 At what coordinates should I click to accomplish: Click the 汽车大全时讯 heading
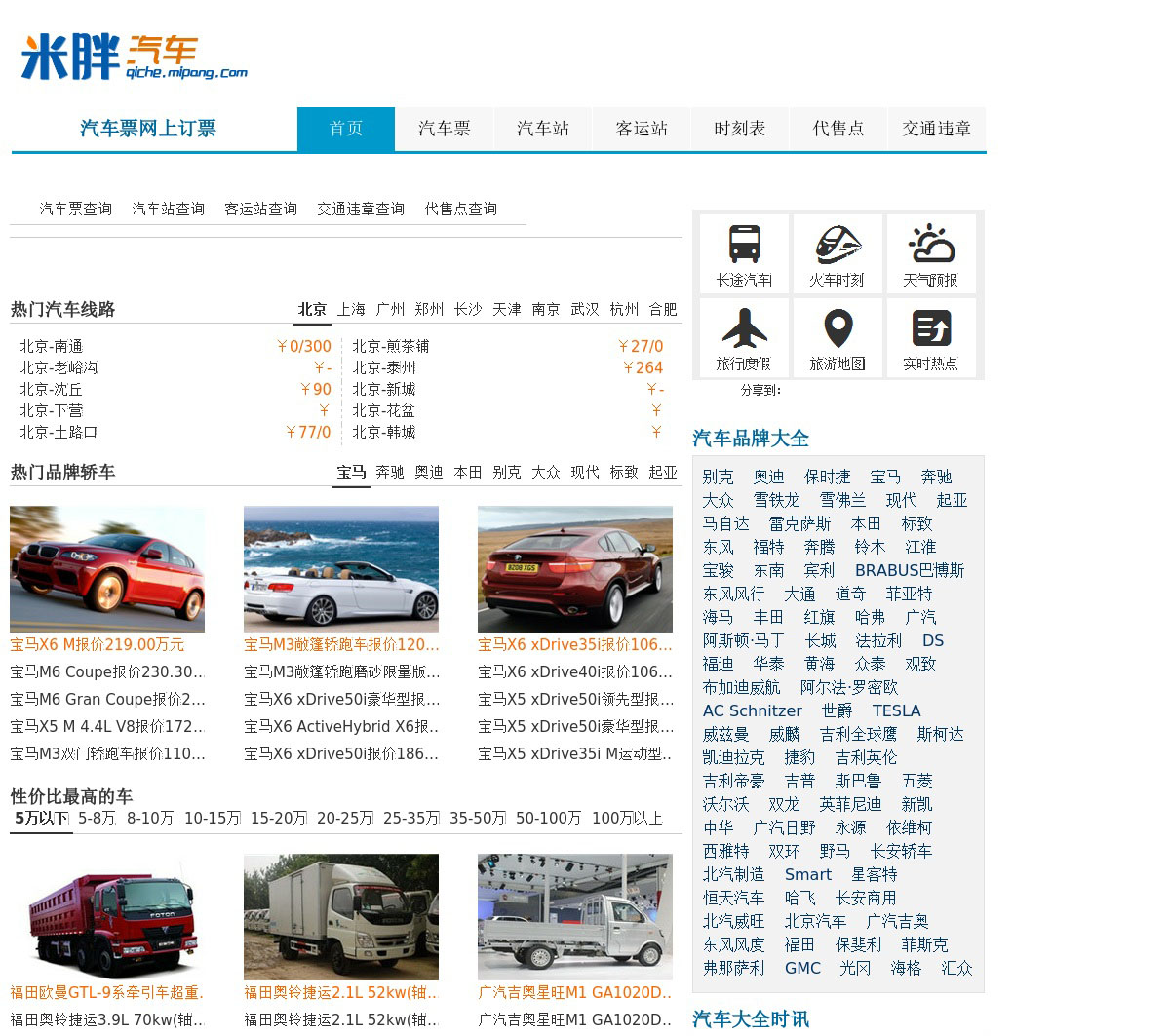[x=751, y=1018]
